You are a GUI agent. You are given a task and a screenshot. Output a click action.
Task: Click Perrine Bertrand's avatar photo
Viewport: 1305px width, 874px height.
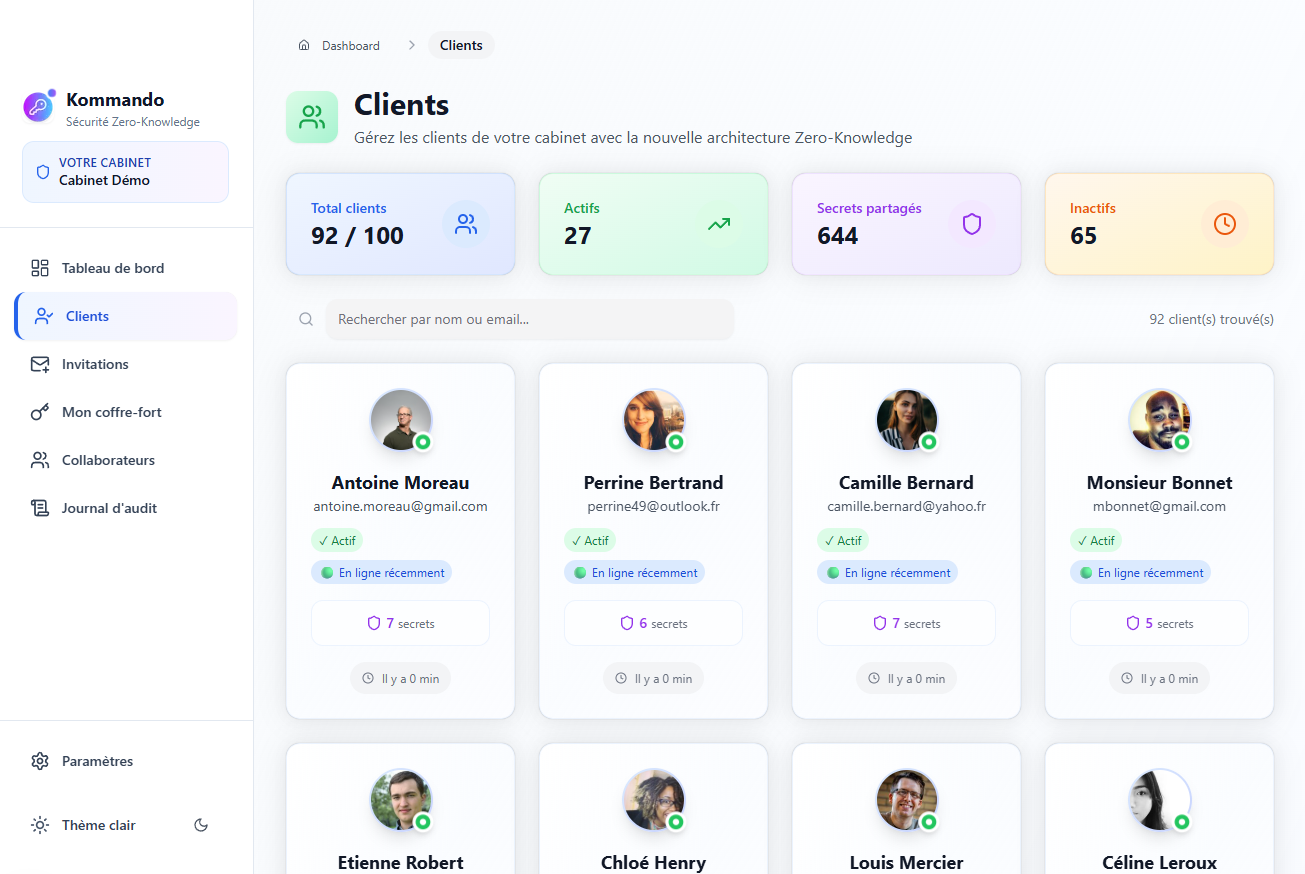click(x=654, y=419)
